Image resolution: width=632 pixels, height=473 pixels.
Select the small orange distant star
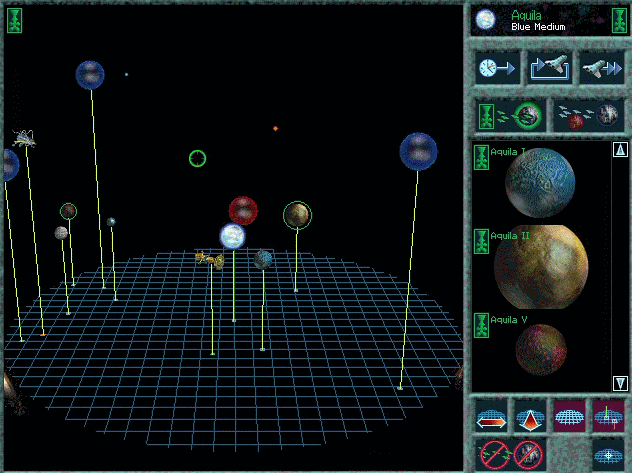tap(275, 129)
